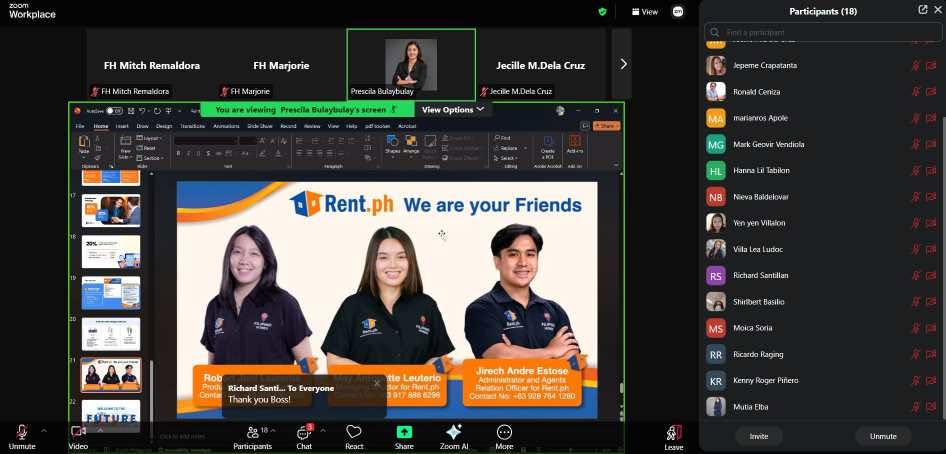Toggle mute for Mutia Elba
946x454 pixels.
[x=916, y=407]
